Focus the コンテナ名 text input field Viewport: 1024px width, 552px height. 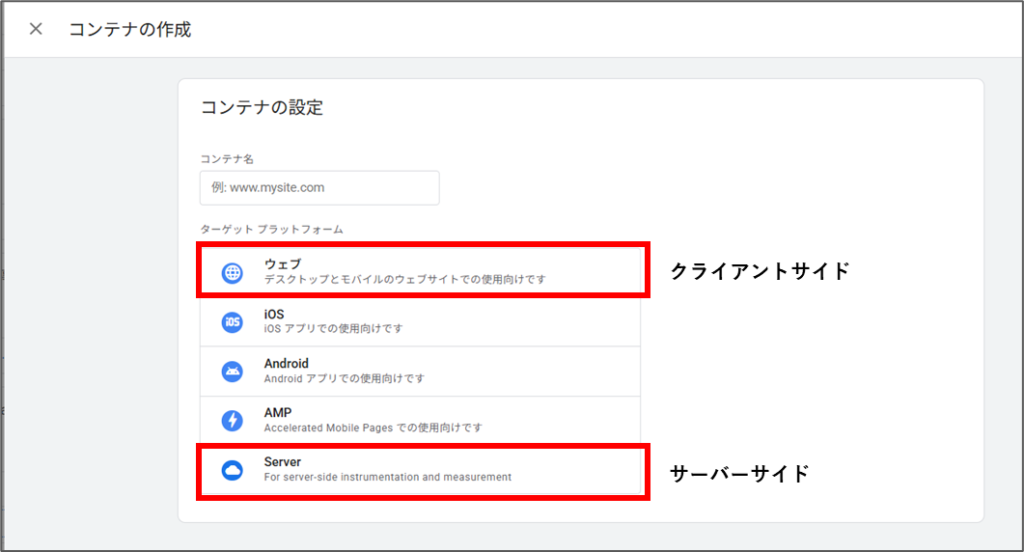319,187
